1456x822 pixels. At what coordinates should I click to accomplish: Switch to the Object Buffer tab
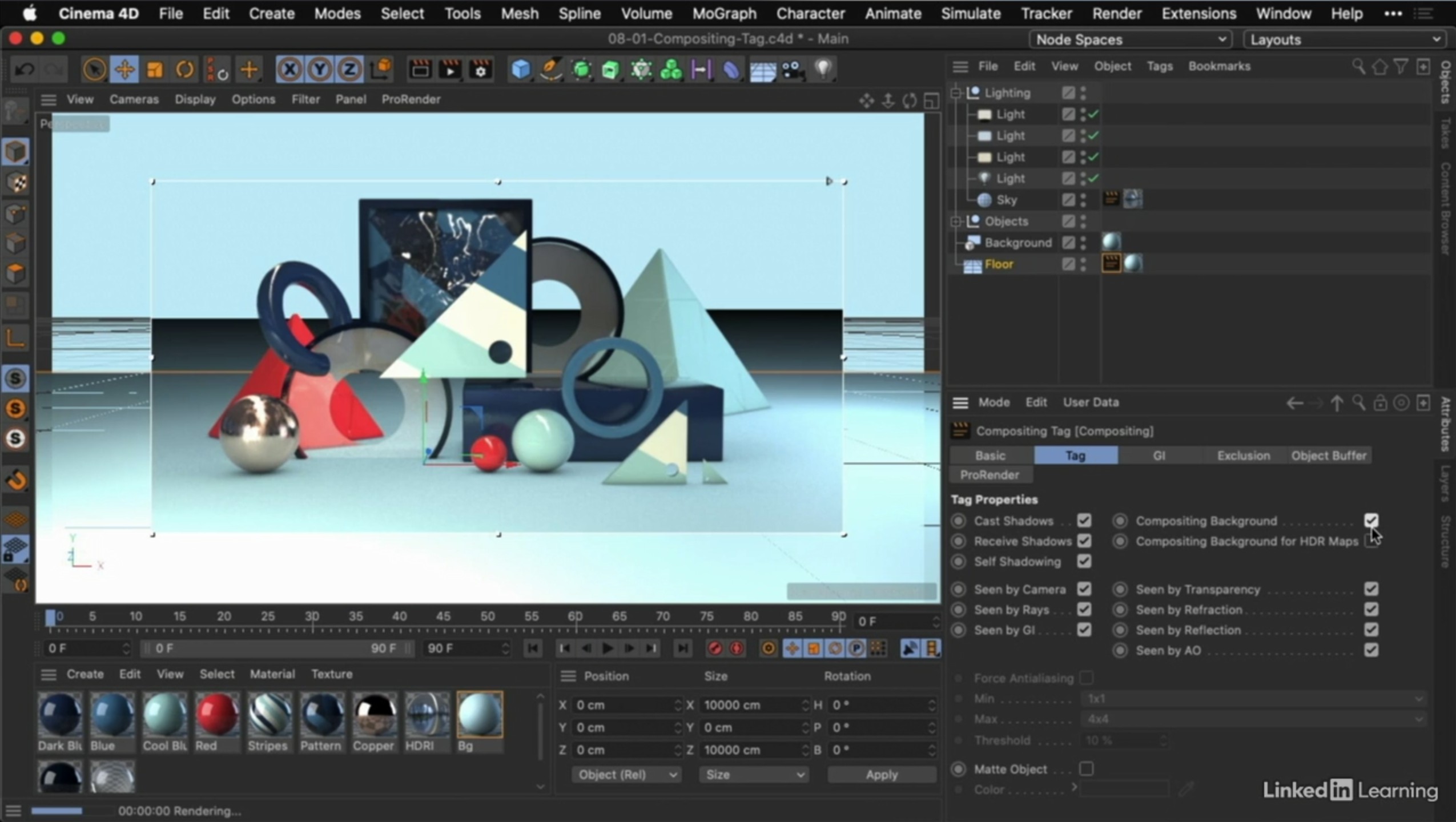coord(1328,456)
